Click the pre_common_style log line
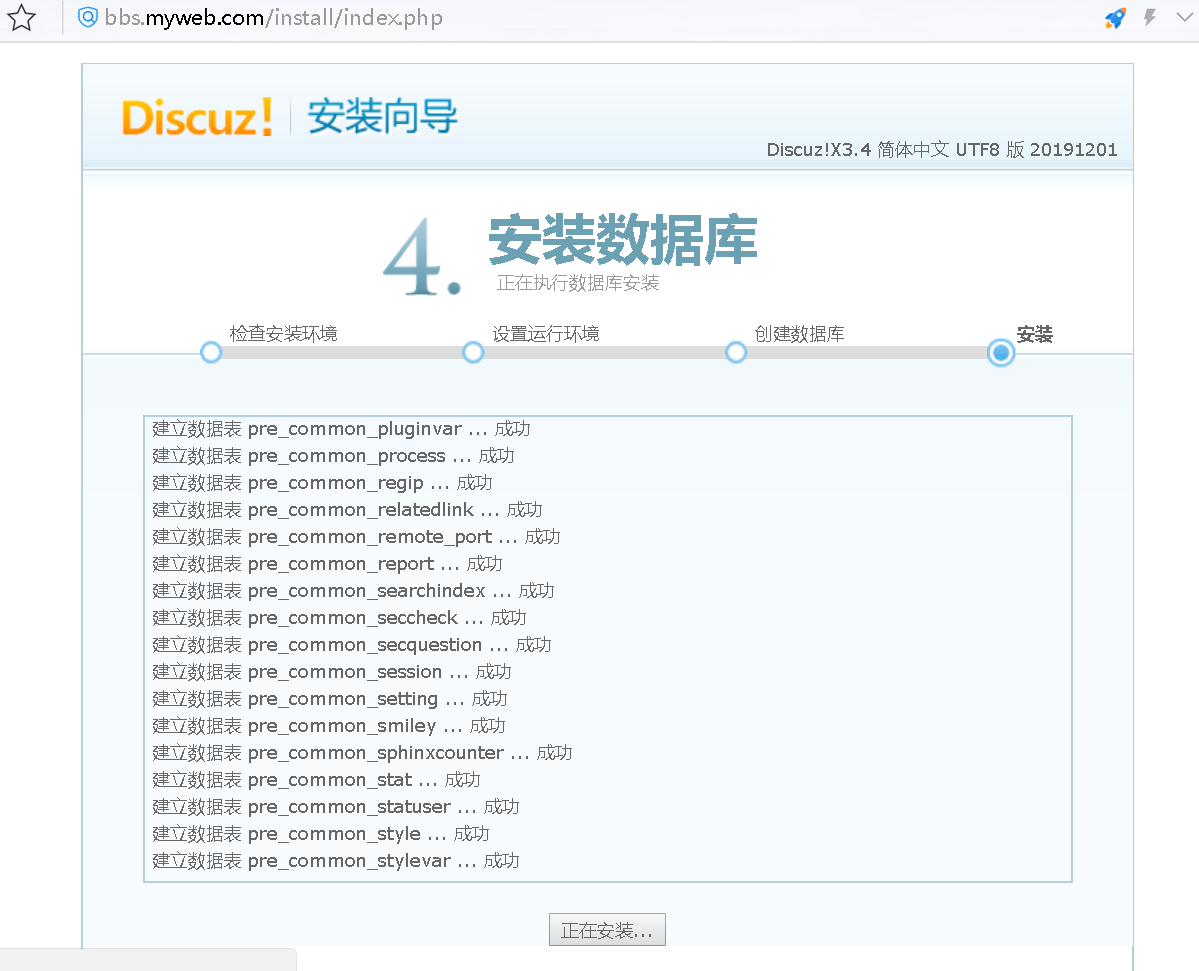The image size is (1199, 971). [321, 834]
